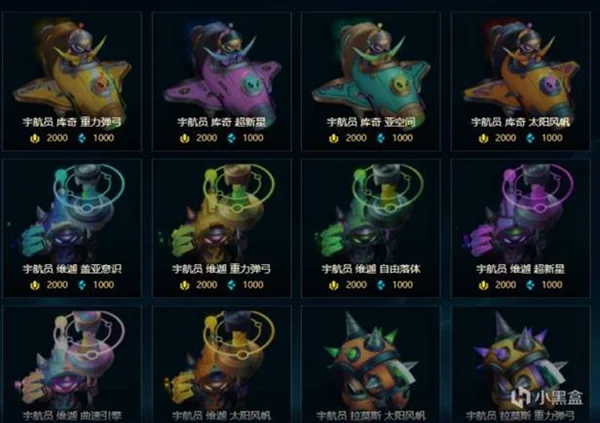Open the 宇航员 维迦 重力弹弓 chroma card
This screenshot has width=600, height=423.
pos(222,228)
